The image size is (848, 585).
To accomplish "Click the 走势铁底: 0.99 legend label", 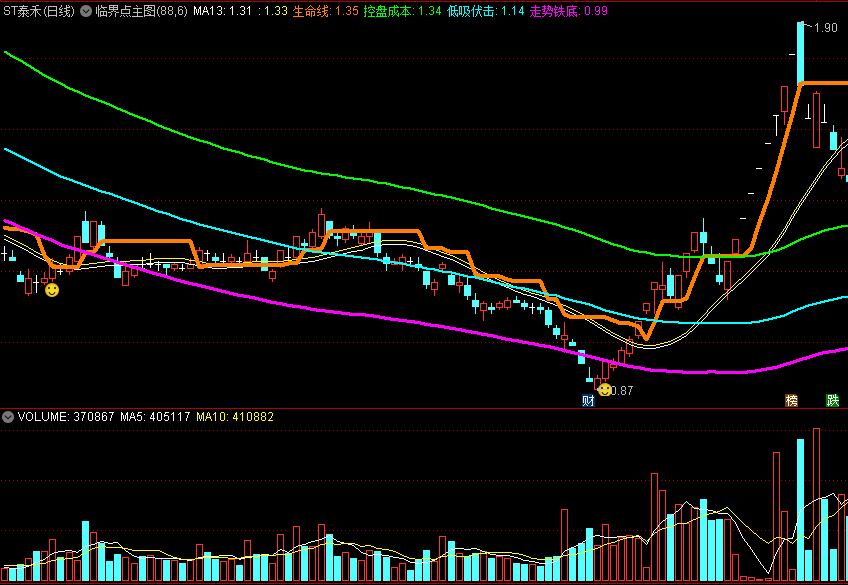I will click(568, 11).
